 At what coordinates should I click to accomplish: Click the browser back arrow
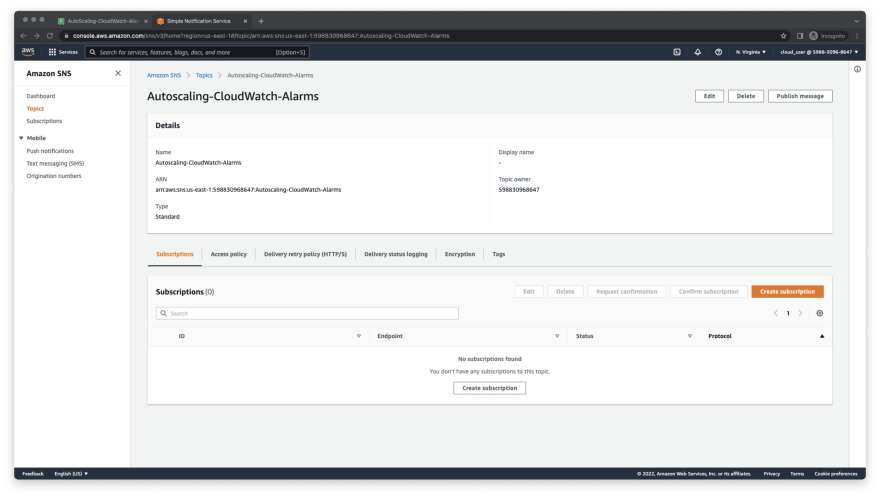click(24, 36)
